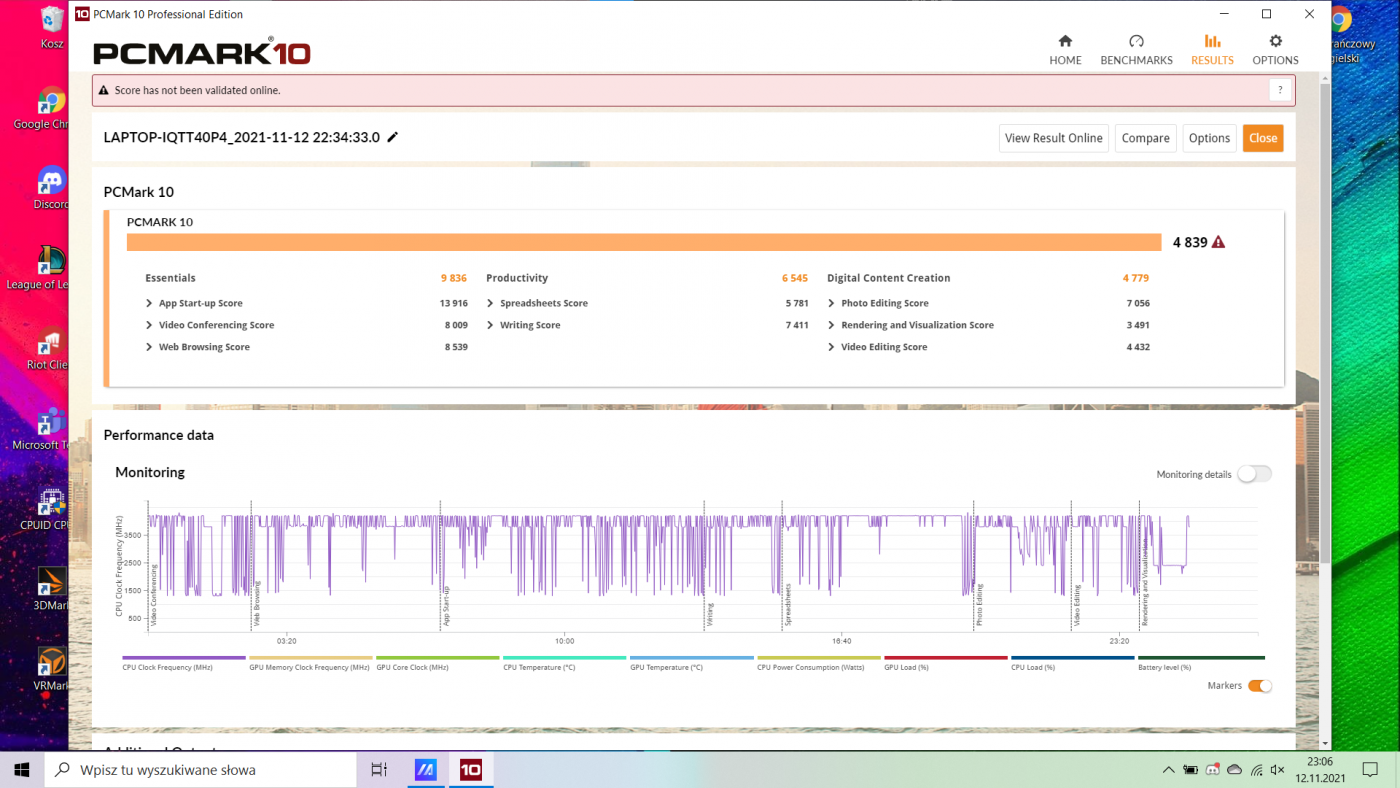Open the Discord desktop shortcut
The image size is (1400, 788).
coord(51,188)
